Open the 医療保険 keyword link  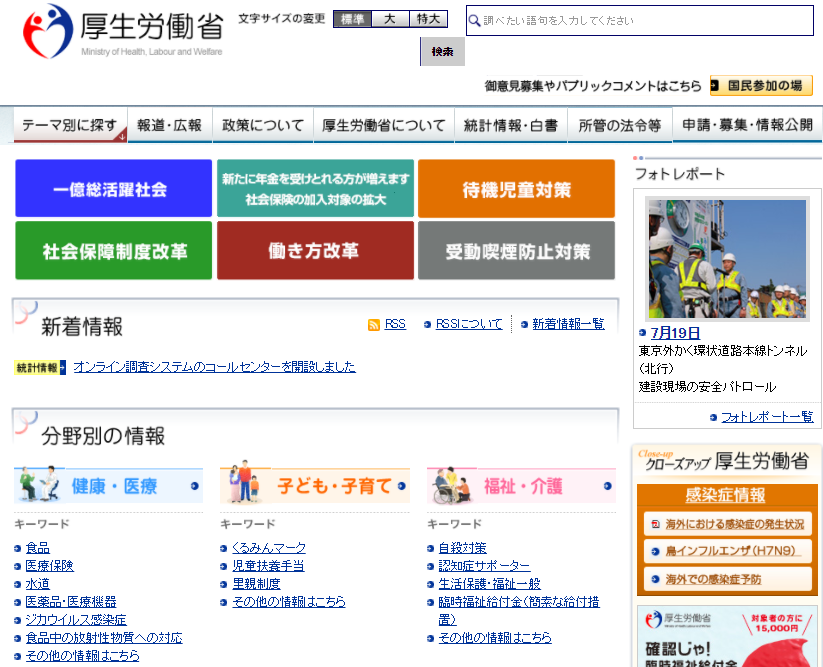point(49,566)
